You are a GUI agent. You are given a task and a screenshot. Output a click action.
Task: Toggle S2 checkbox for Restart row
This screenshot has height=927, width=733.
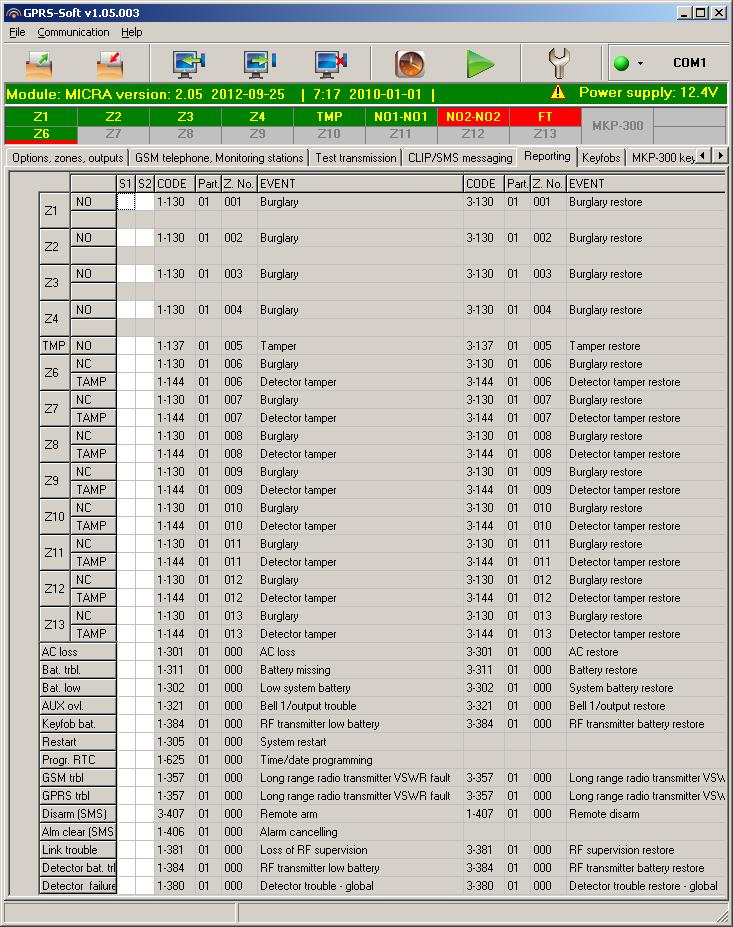pyautogui.click(x=145, y=742)
